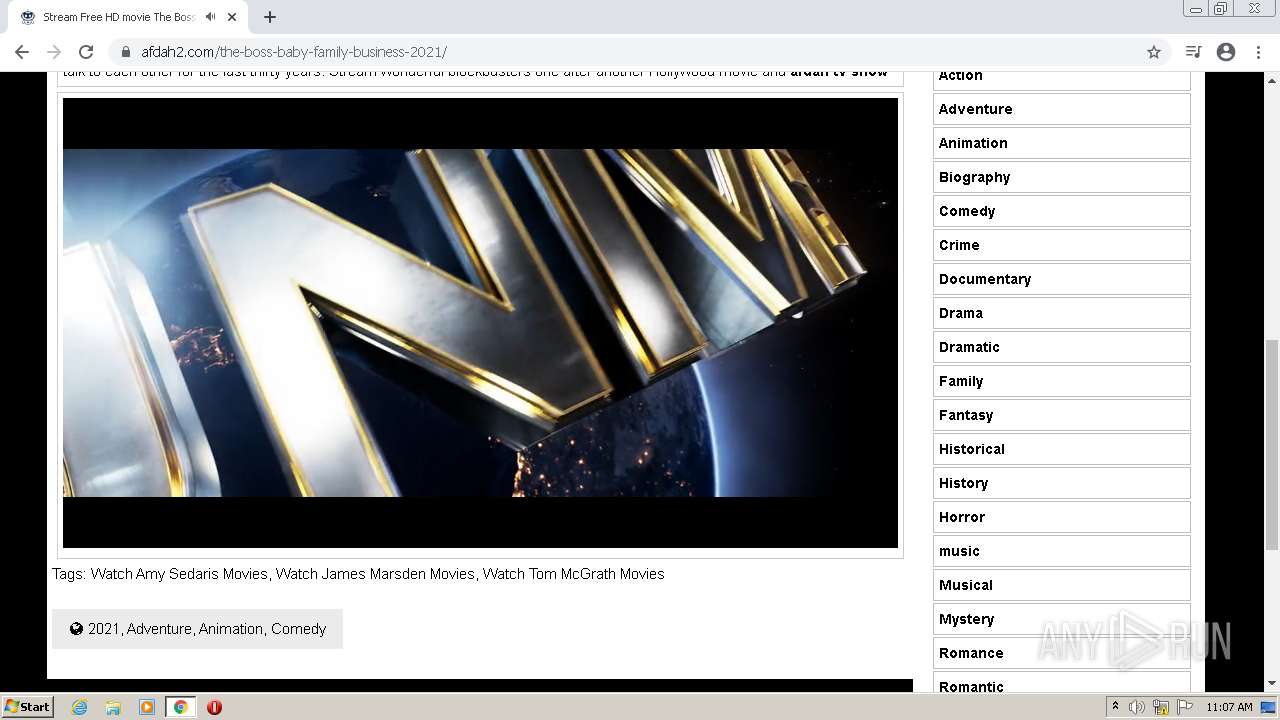The width and height of the screenshot is (1280, 720).
Task: Go forward in browser history
Action: 54,52
